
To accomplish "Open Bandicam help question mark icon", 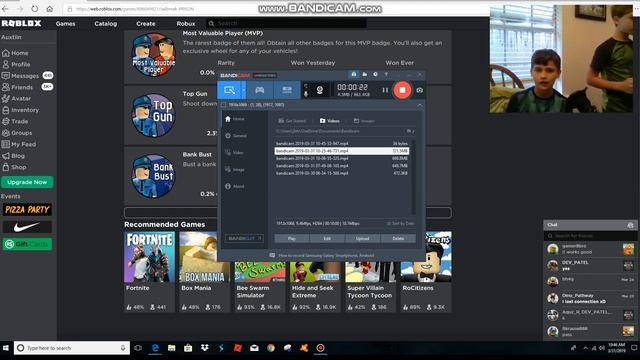I will pos(386,75).
